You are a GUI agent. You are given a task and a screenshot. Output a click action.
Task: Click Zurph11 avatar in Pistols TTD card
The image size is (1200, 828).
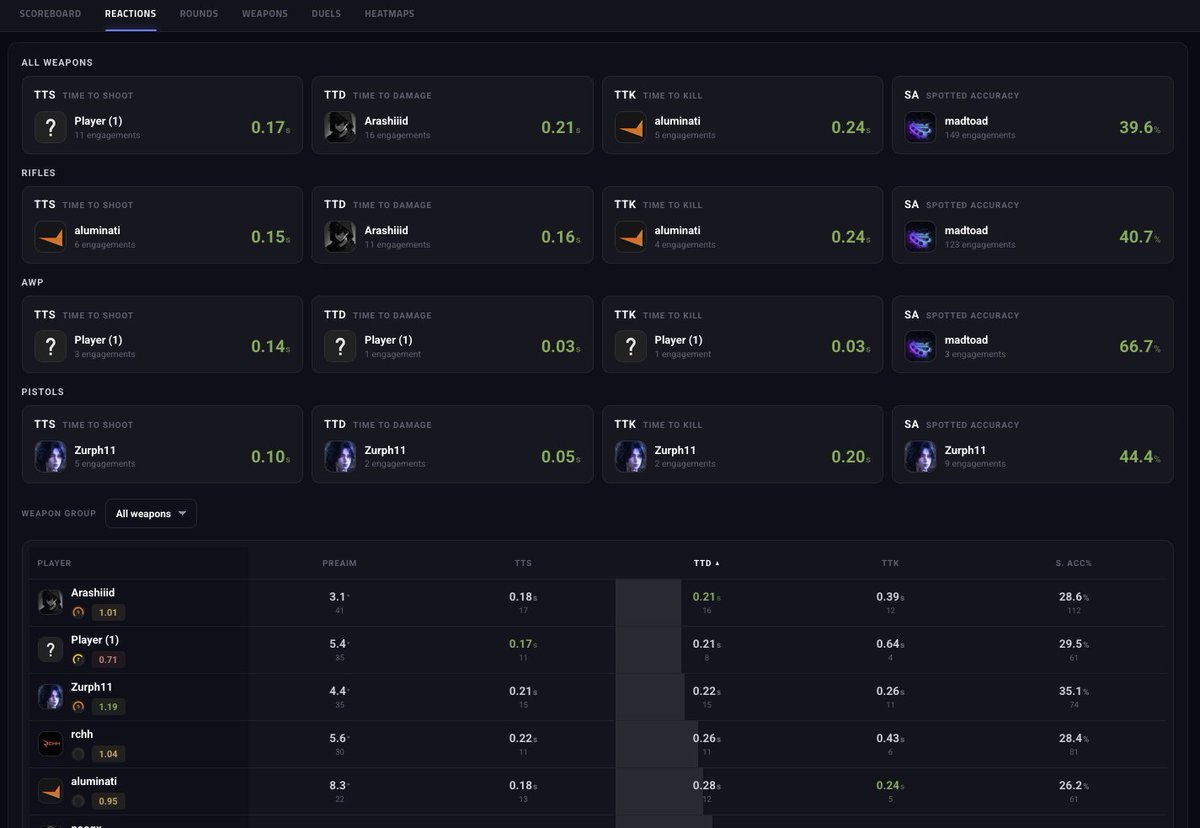[x=340, y=456]
